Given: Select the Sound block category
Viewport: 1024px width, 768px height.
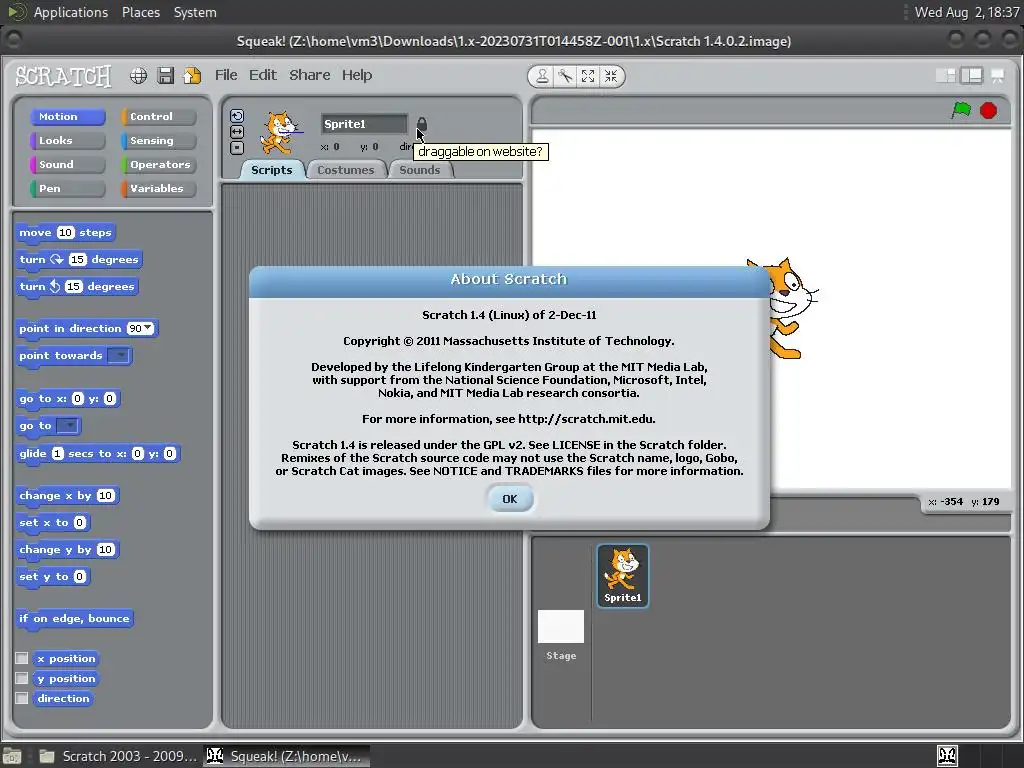Looking at the screenshot, I should click(67, 165).
